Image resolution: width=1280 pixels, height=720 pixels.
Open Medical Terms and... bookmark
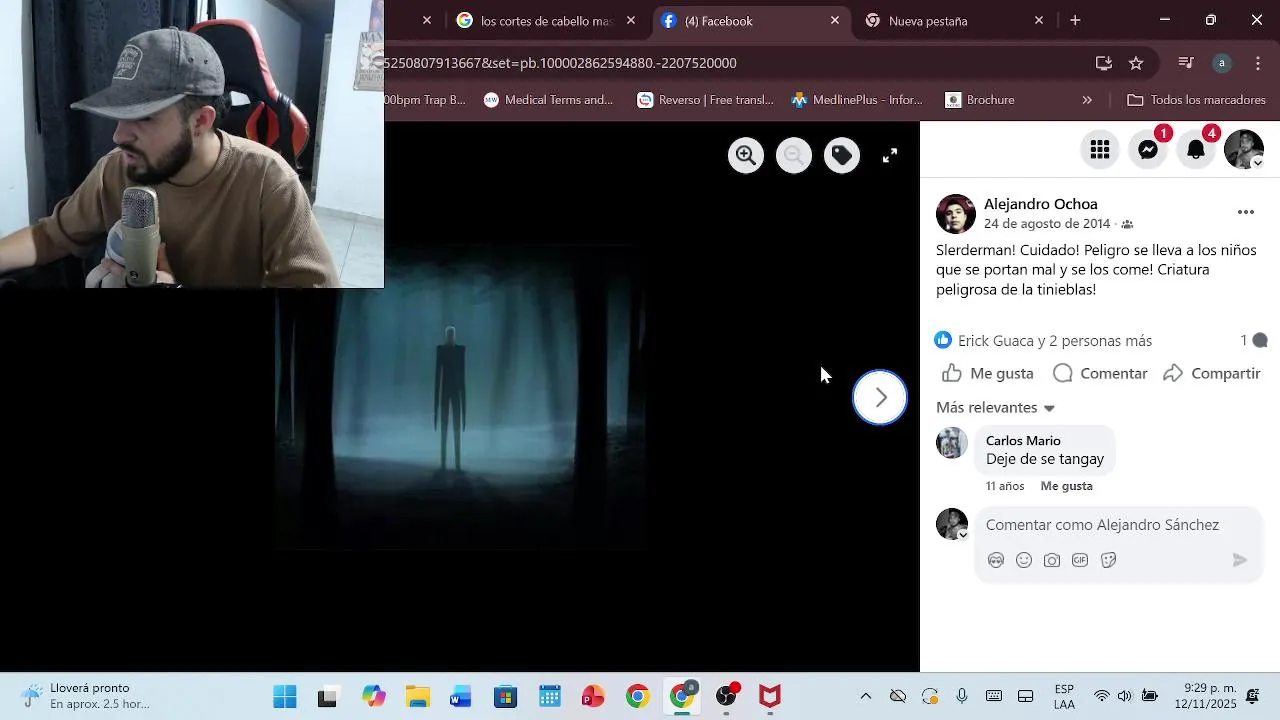coord(548,100)
